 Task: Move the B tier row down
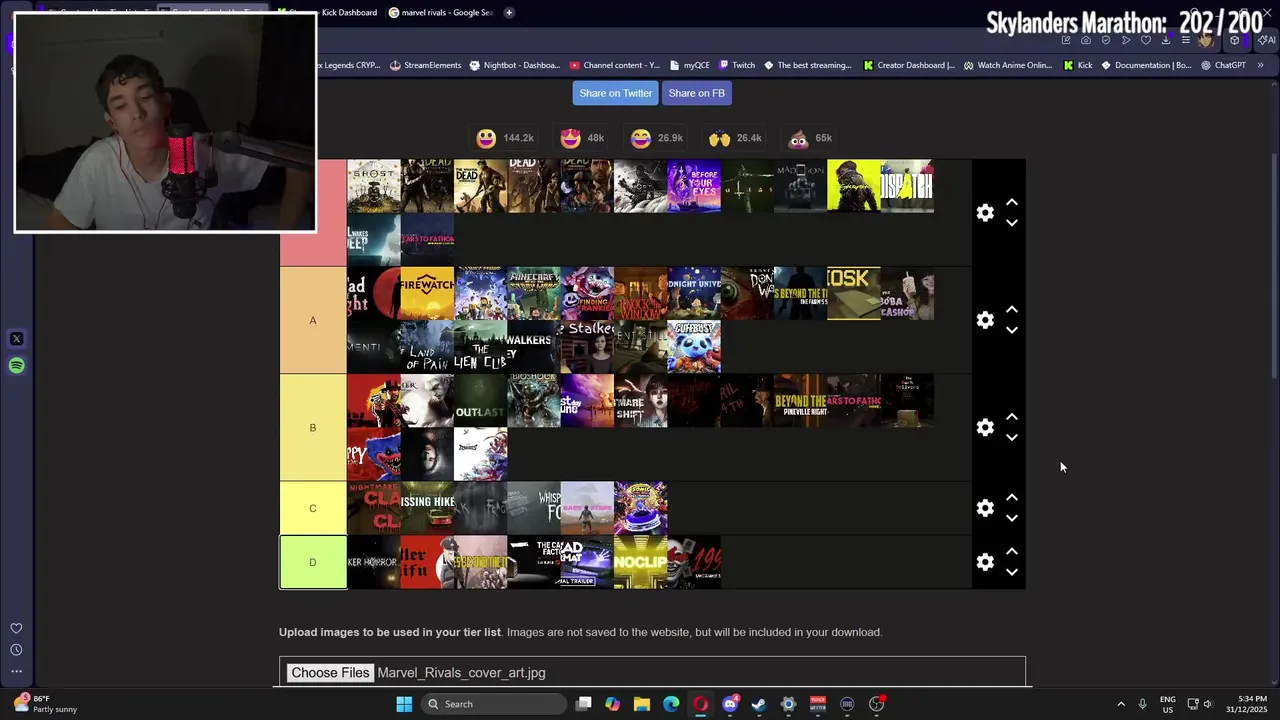point(1012,438)
